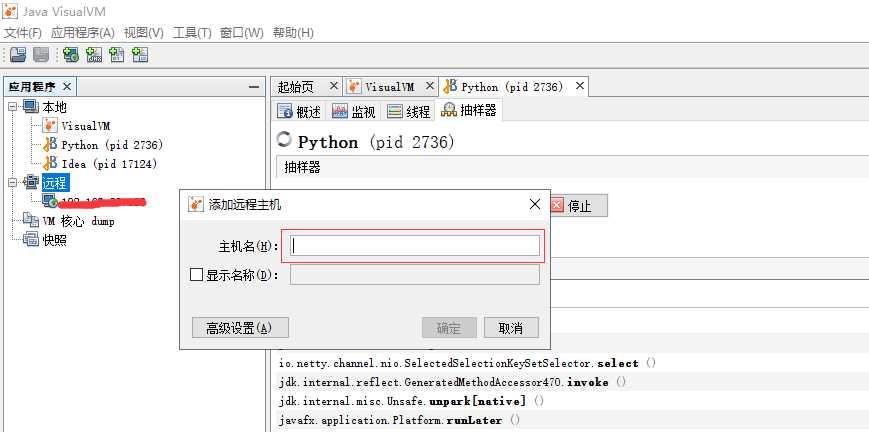Viewport: 869px width, 432px height.
Task: Click the loading spinner beside the Python heading
Action: point(284,140)
